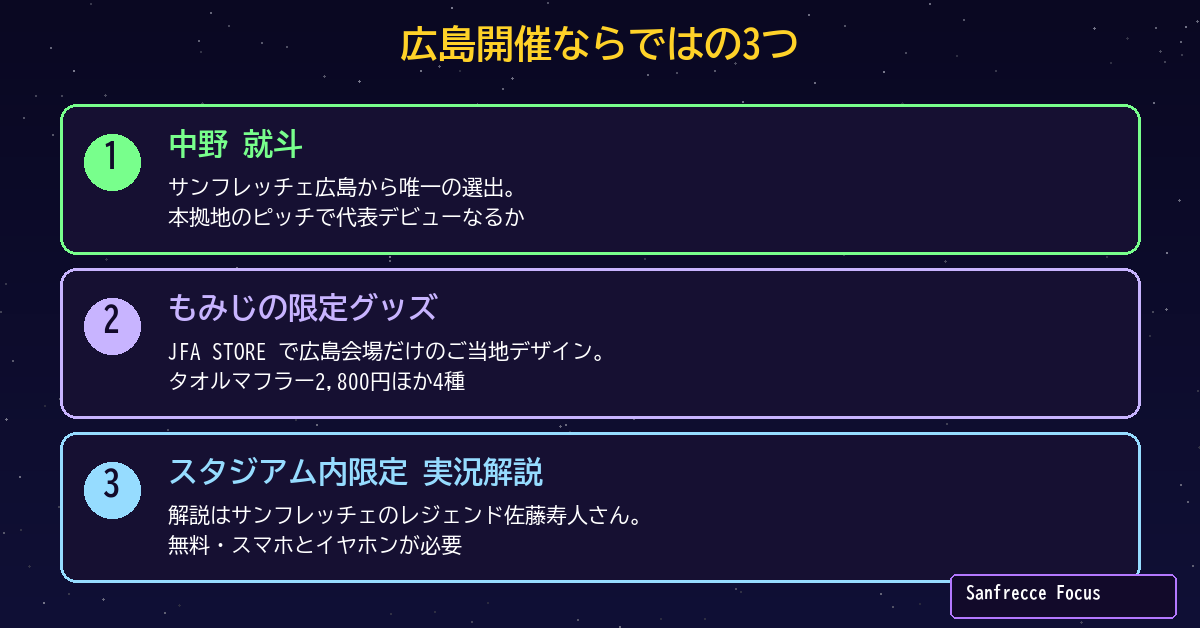This screenshot has width=1200, height=628.
Task: Click the line mentioning 佐藤寿人さん
Action: pos(404,517)
